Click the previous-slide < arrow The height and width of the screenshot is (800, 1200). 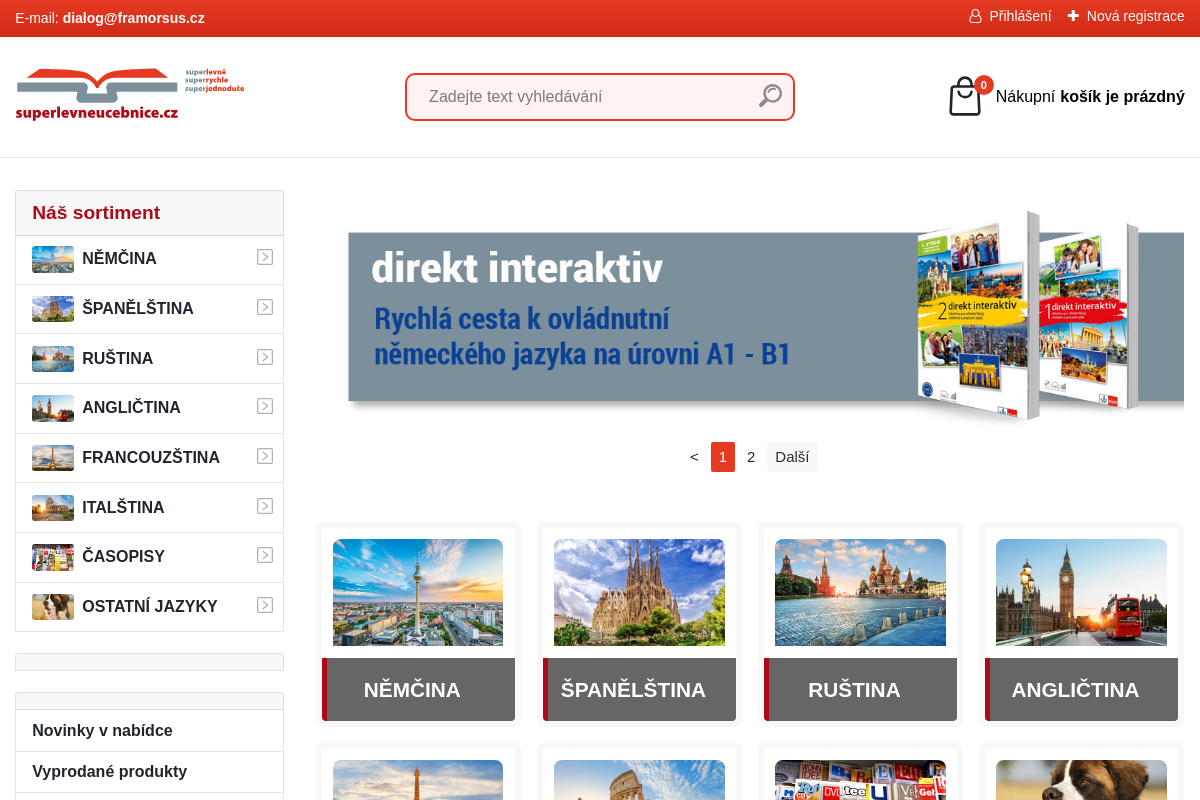click(x=694, y=457)
